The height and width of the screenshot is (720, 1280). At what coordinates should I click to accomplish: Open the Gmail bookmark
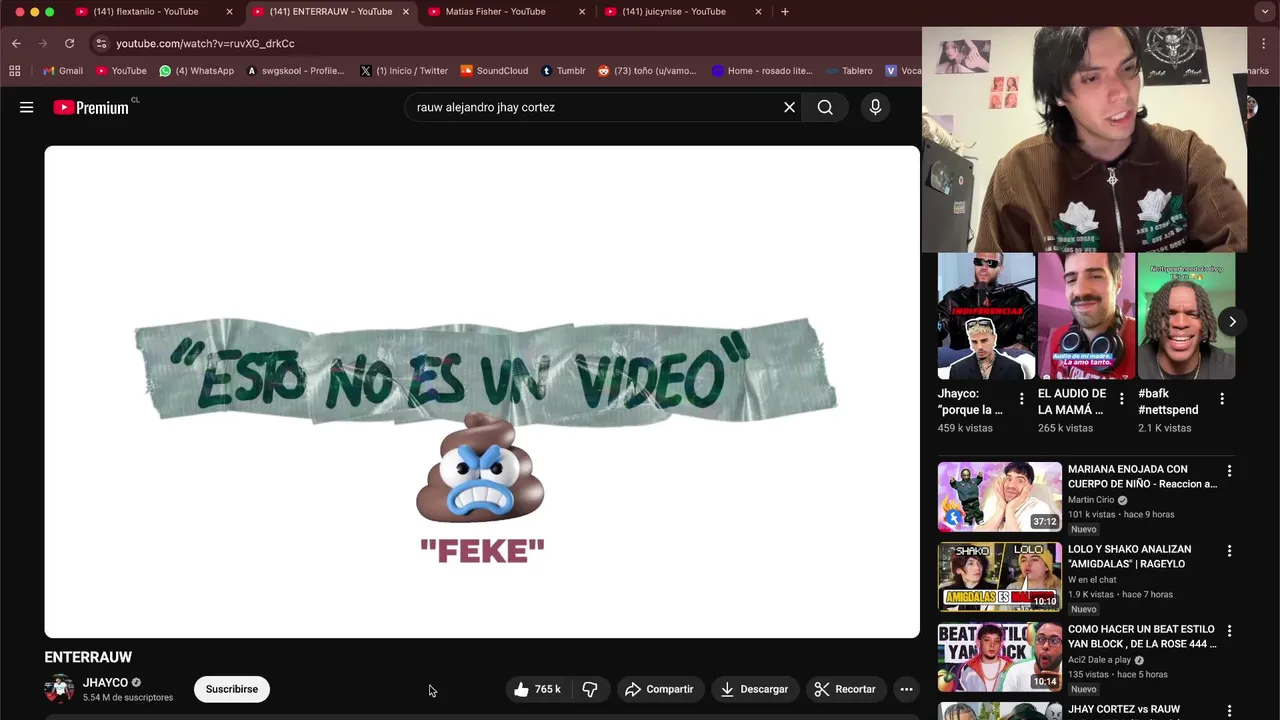point(63,71)
